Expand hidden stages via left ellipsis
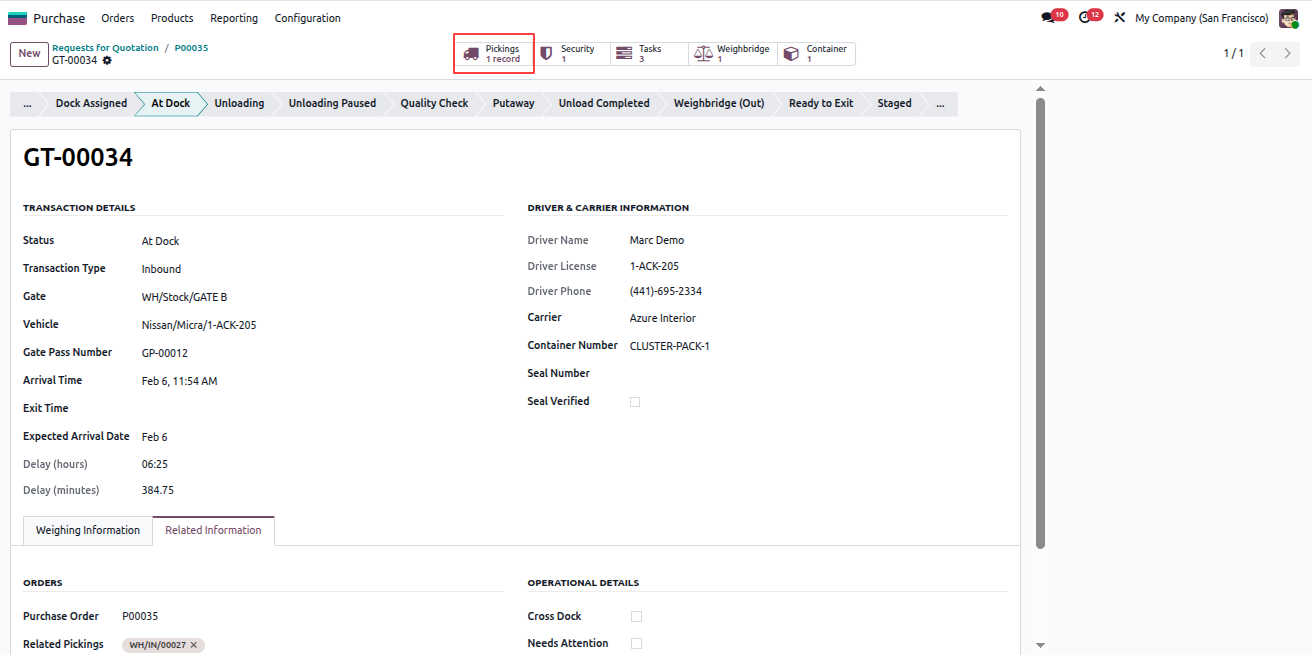This screenshot has width=1312, height=655. pos(26,104)
